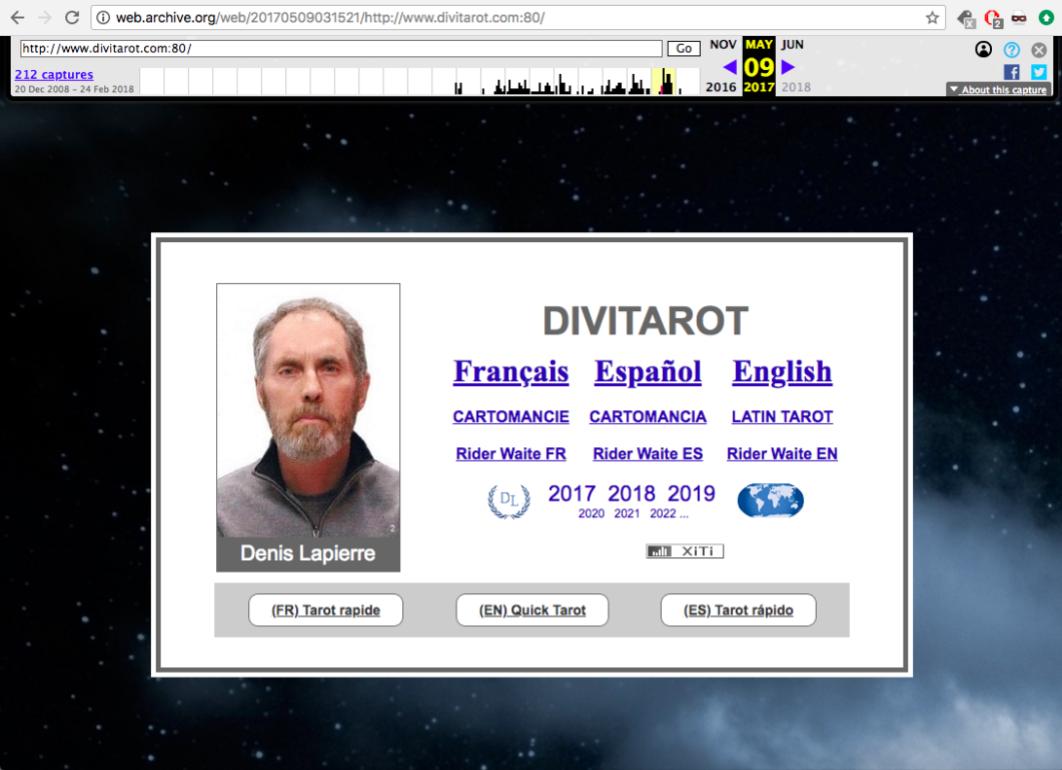The height and width of the screenshot is (770, 1062).
Task: Go to previous capture with left arrow
Action: 730,67
